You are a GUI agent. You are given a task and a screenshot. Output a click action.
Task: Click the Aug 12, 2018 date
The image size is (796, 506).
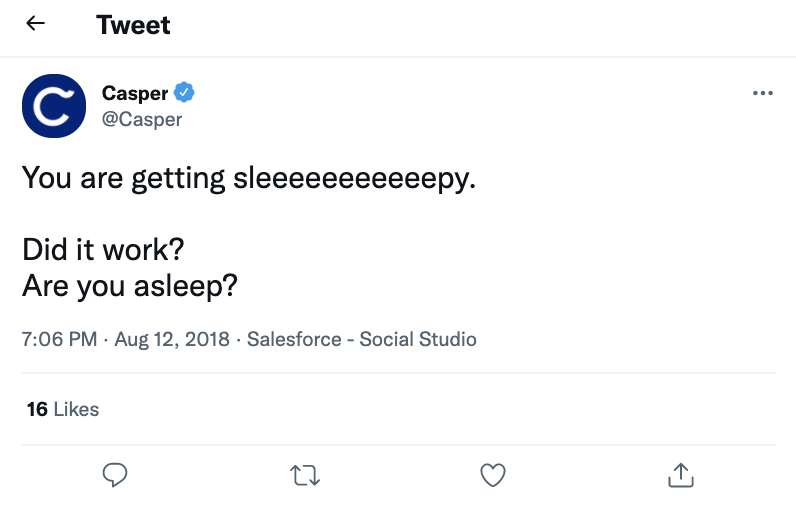(172, 339)
